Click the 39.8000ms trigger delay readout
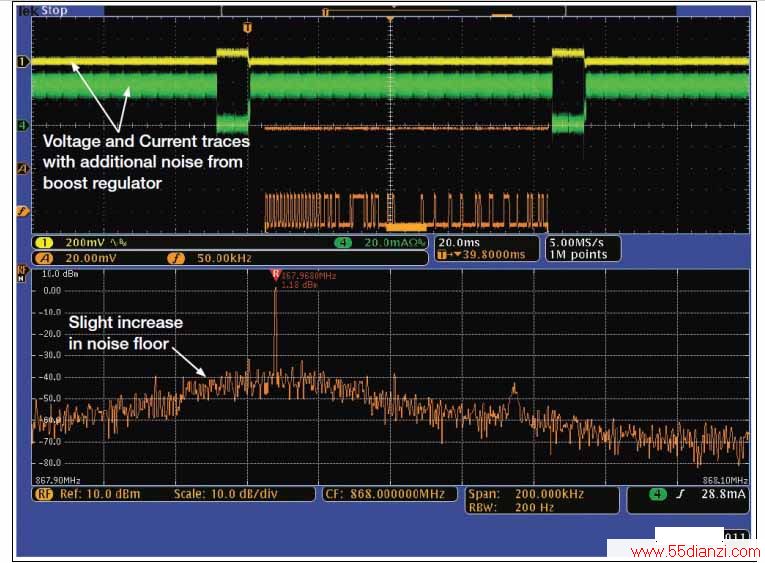 pyautogui.click(x=494, y=254)
